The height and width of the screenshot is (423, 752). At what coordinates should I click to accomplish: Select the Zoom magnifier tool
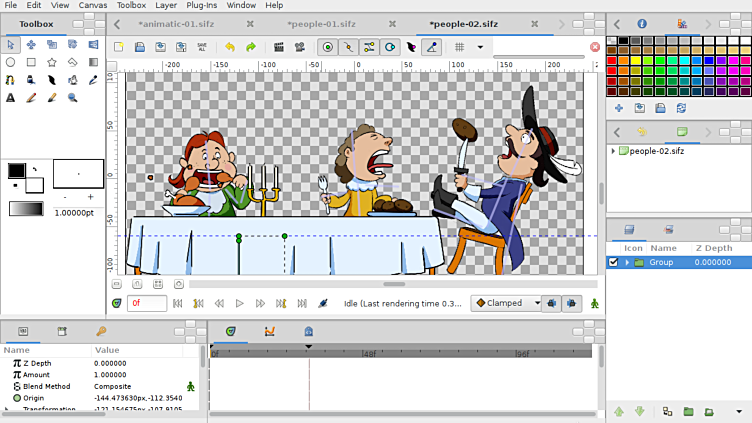72,98
